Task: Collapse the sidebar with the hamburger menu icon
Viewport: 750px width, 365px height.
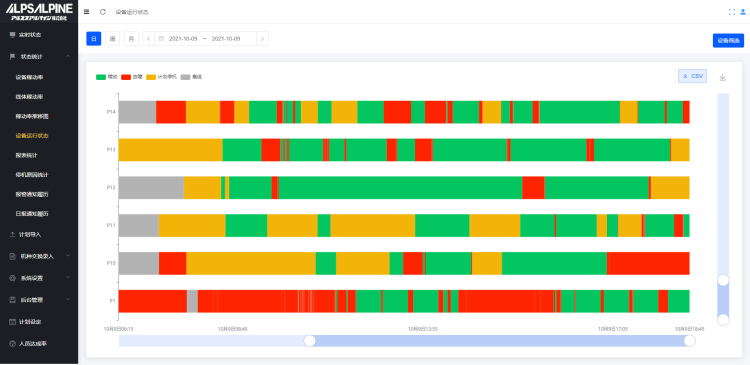Action: pos(86,12)
